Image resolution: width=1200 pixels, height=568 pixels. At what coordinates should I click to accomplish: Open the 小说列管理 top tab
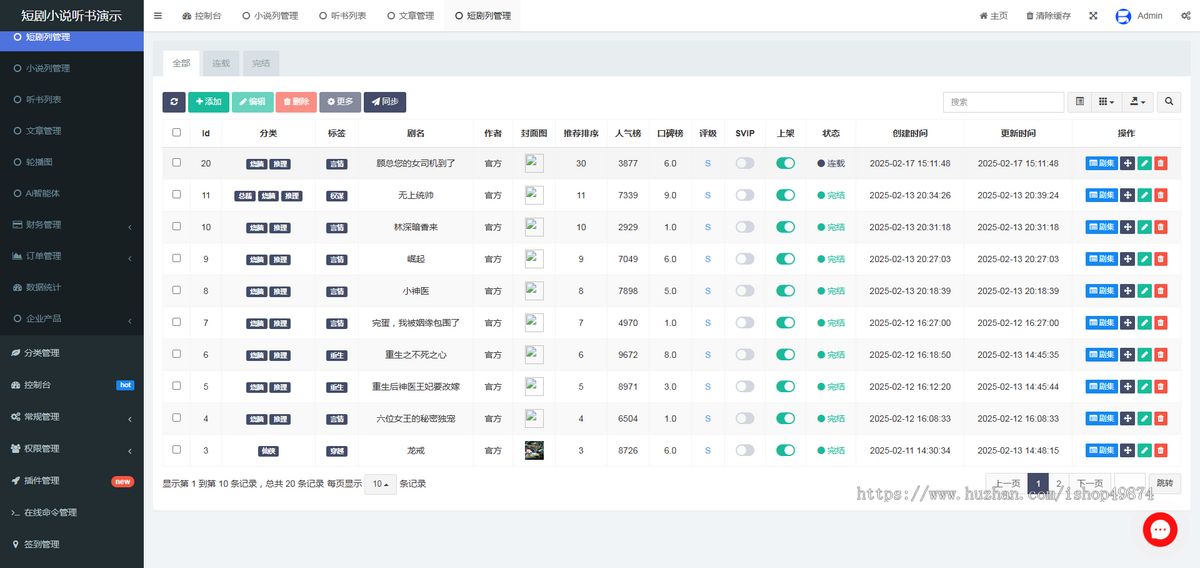270,16
